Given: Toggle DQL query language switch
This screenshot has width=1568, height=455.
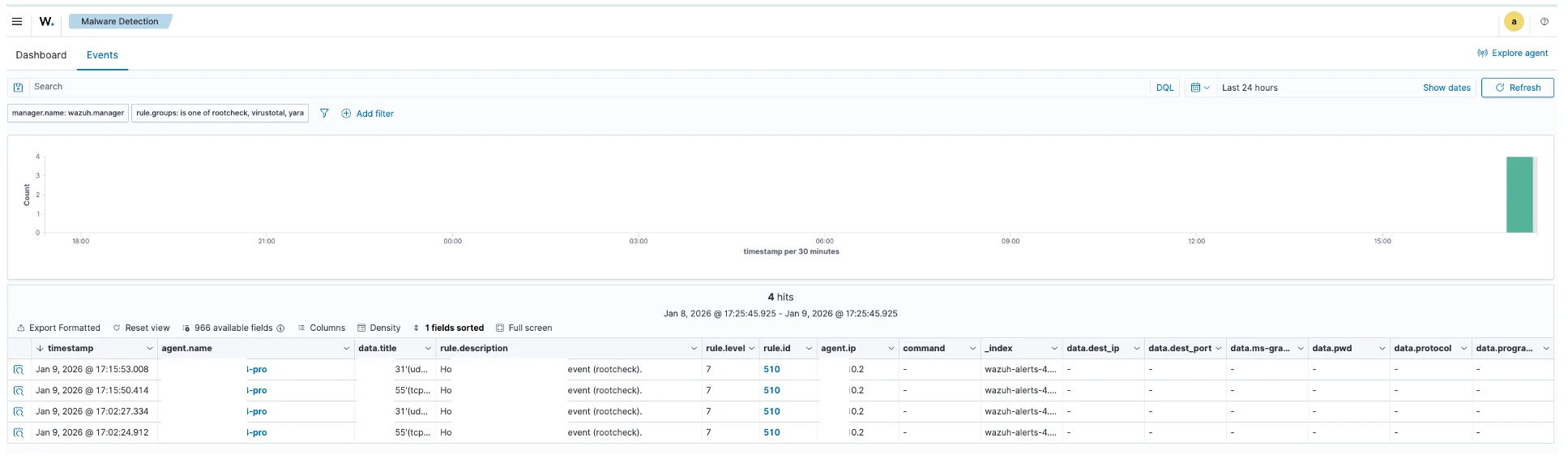Looking at the screenshot, I should 1164,88.
